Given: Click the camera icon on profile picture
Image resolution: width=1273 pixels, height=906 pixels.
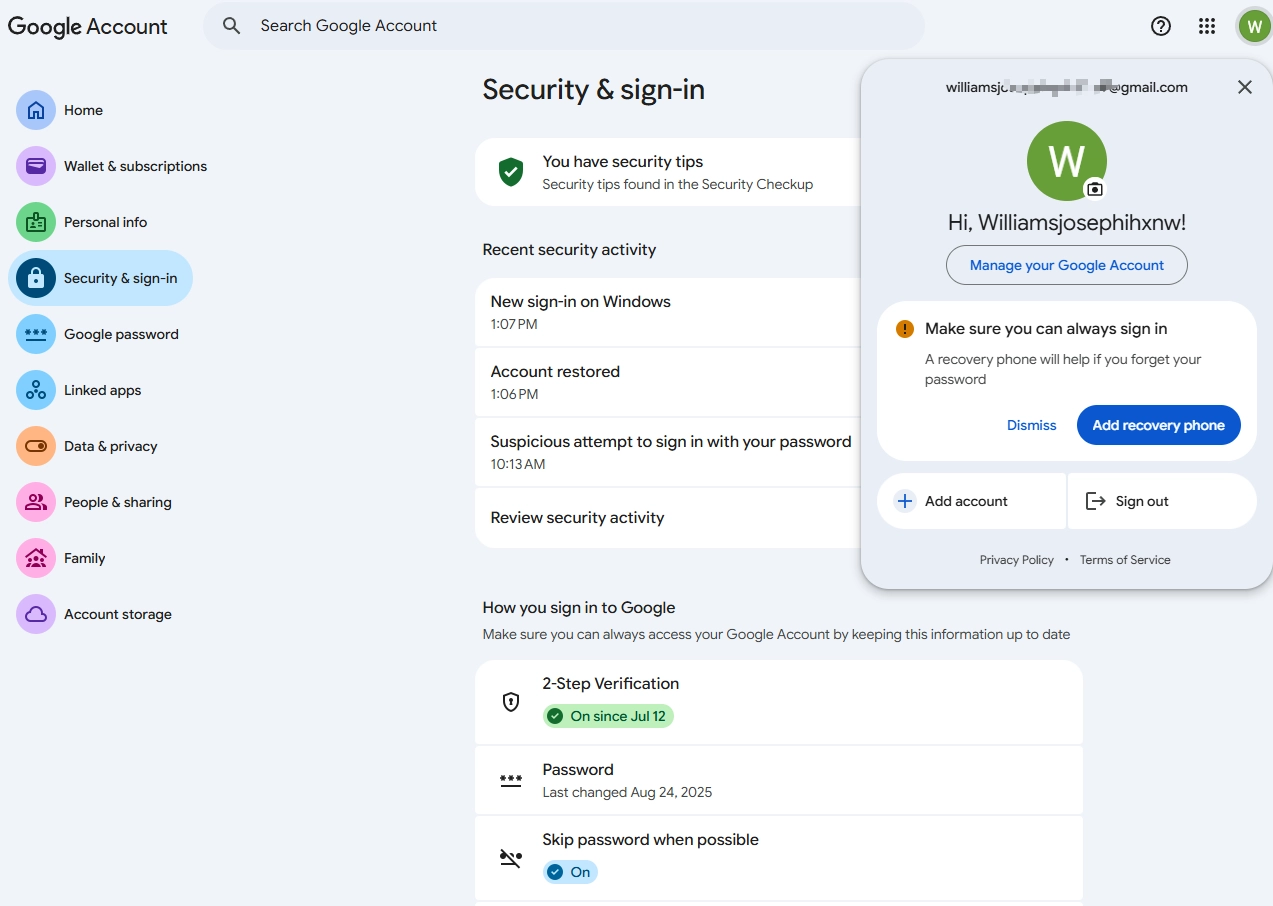Looking at the screenshot, I should tap(1095, 189).
